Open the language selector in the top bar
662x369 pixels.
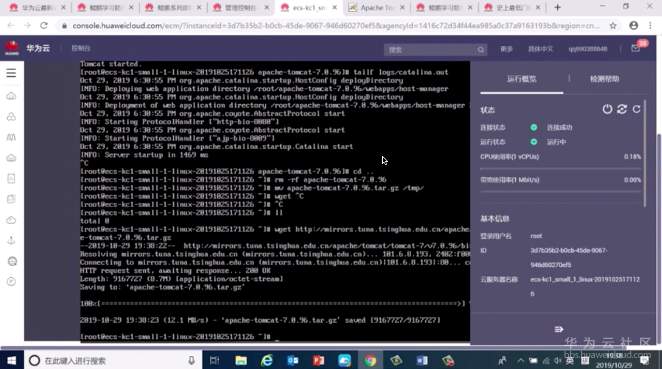[540, 49]
